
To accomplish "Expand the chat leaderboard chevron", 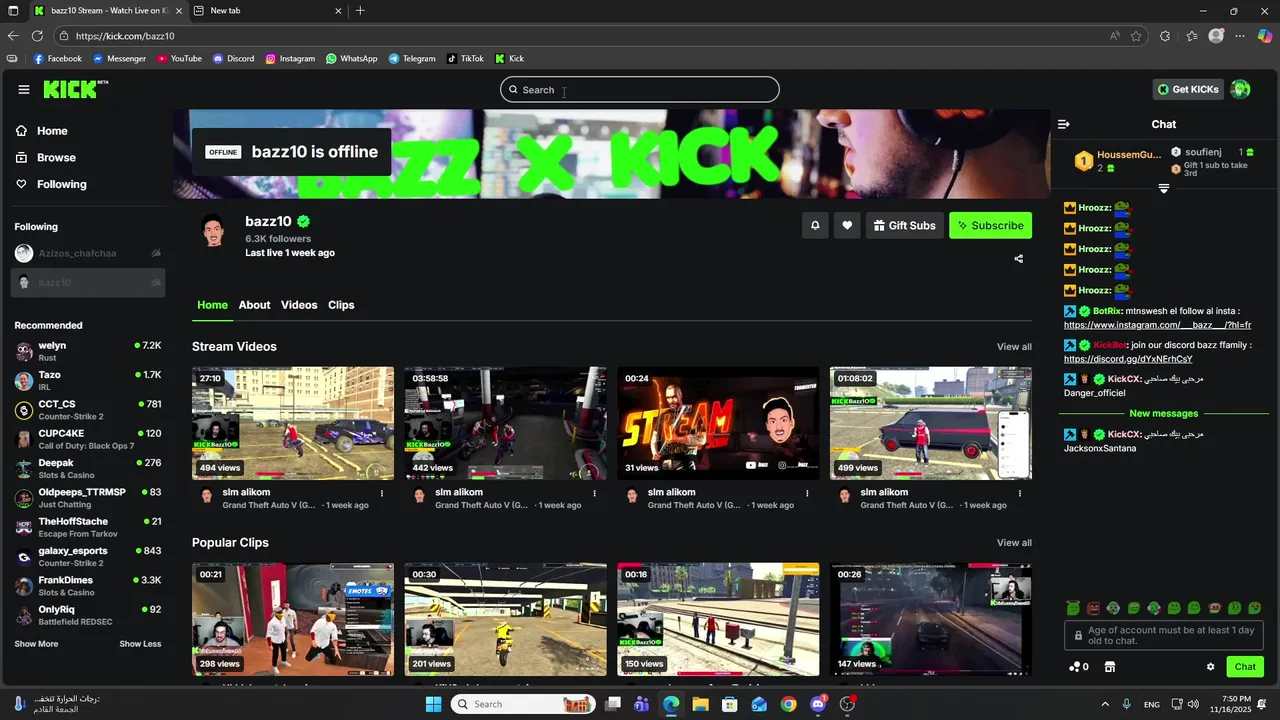I will click(x=1164, y=189).
